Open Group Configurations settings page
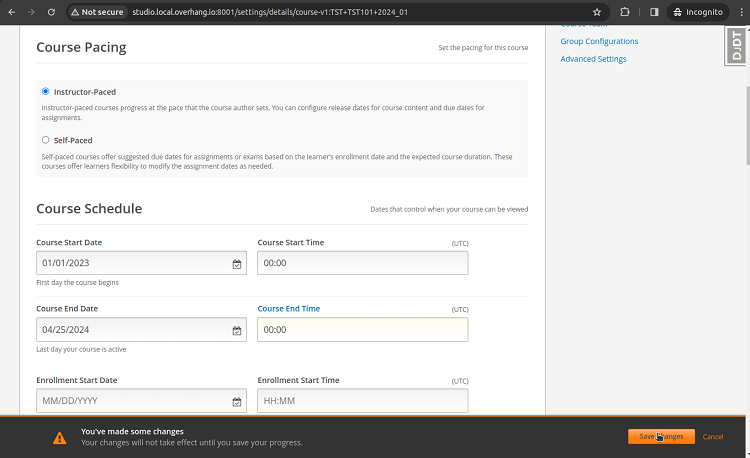This screenshot has height=458, width=750. point(599,41)
